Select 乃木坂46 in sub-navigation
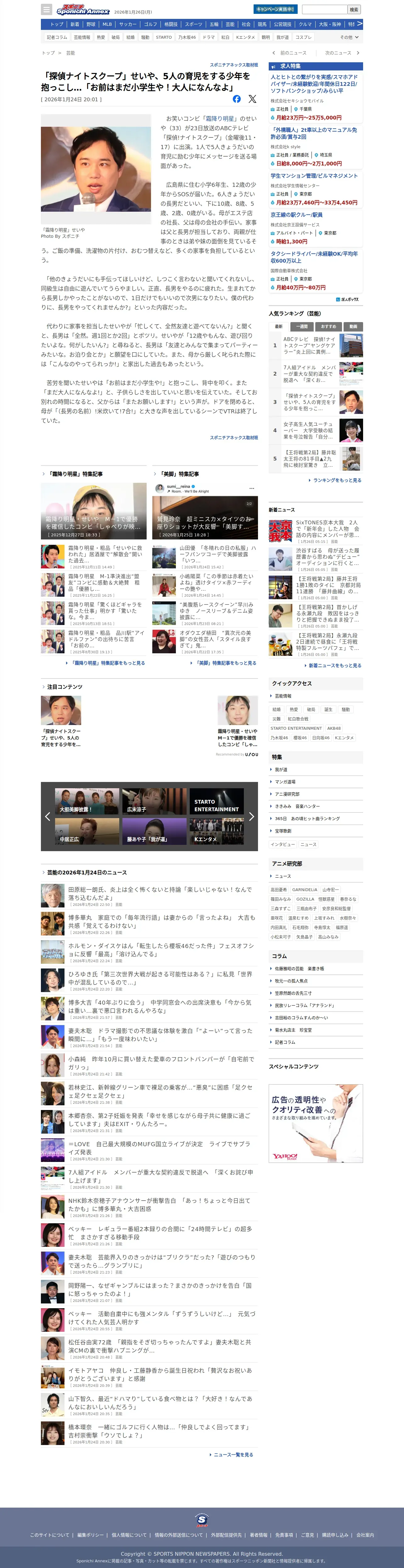 point(187,37)
